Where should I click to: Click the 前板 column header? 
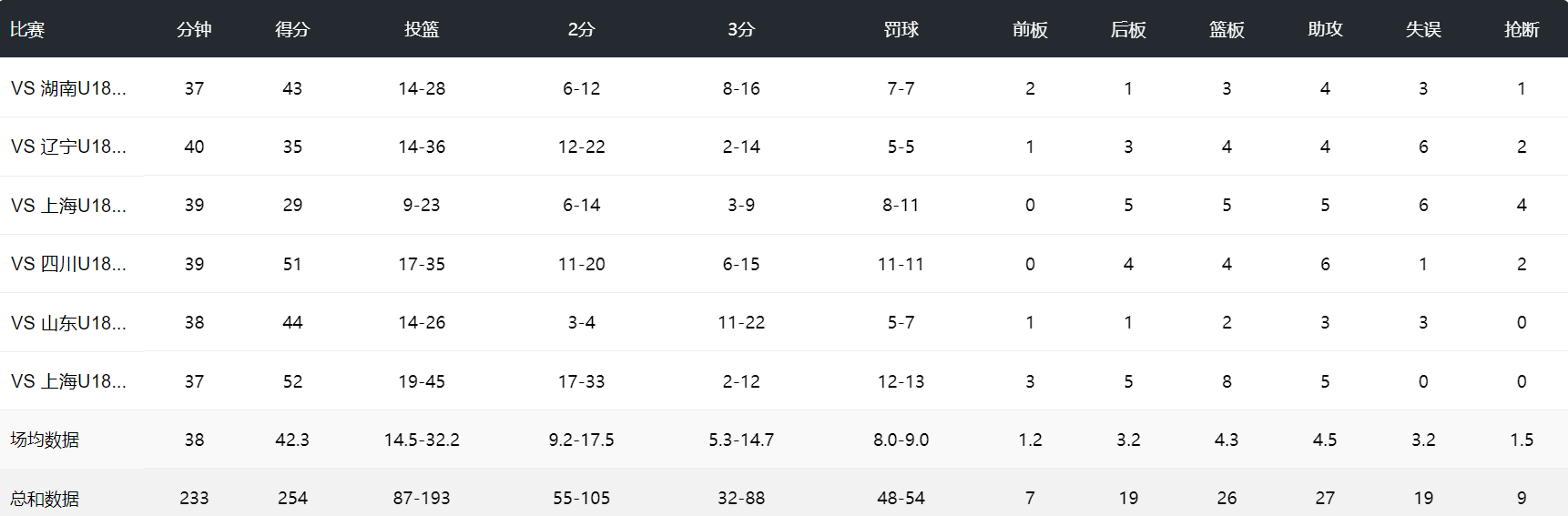click(x=1030, y=29)
